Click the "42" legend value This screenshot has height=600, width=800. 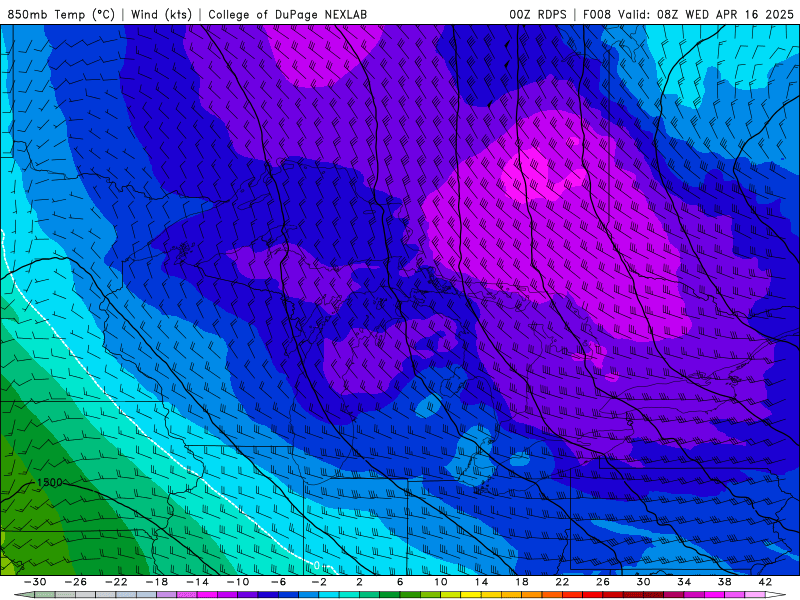coord(765,582)
